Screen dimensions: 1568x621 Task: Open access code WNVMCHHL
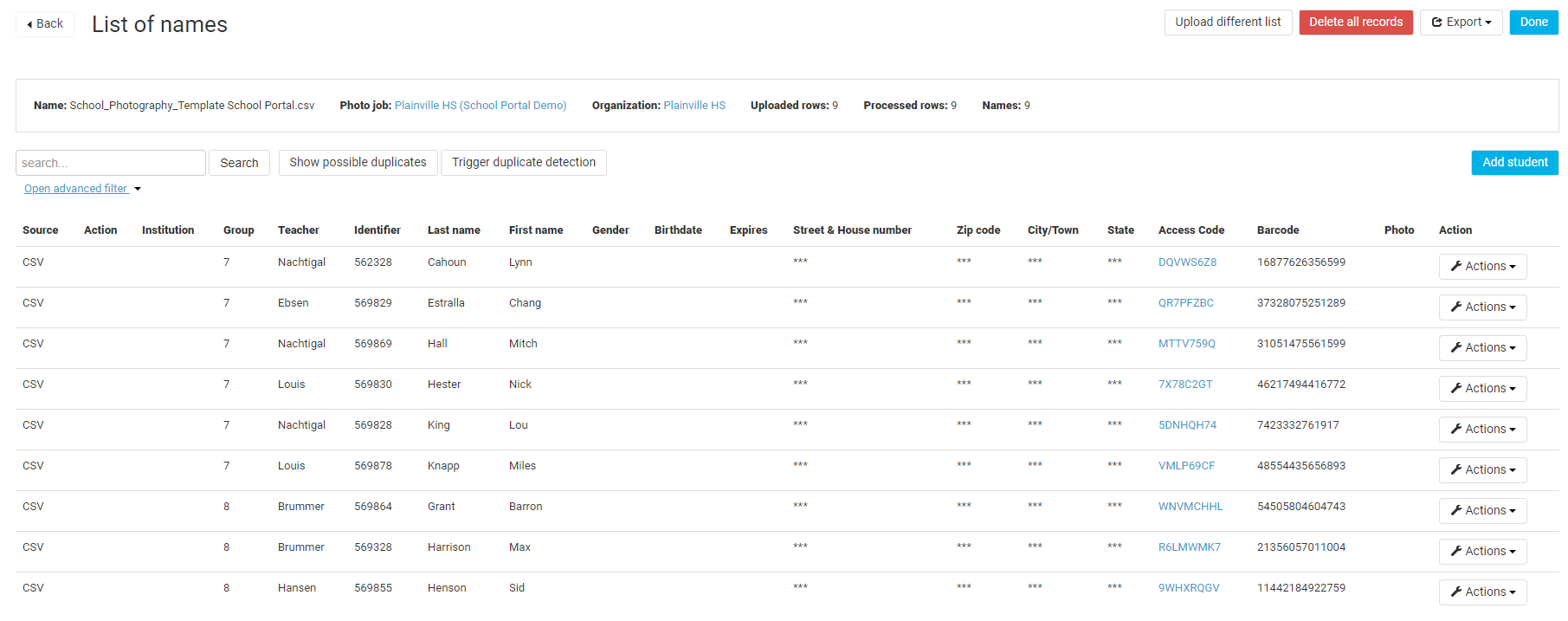coord(1191,507)
